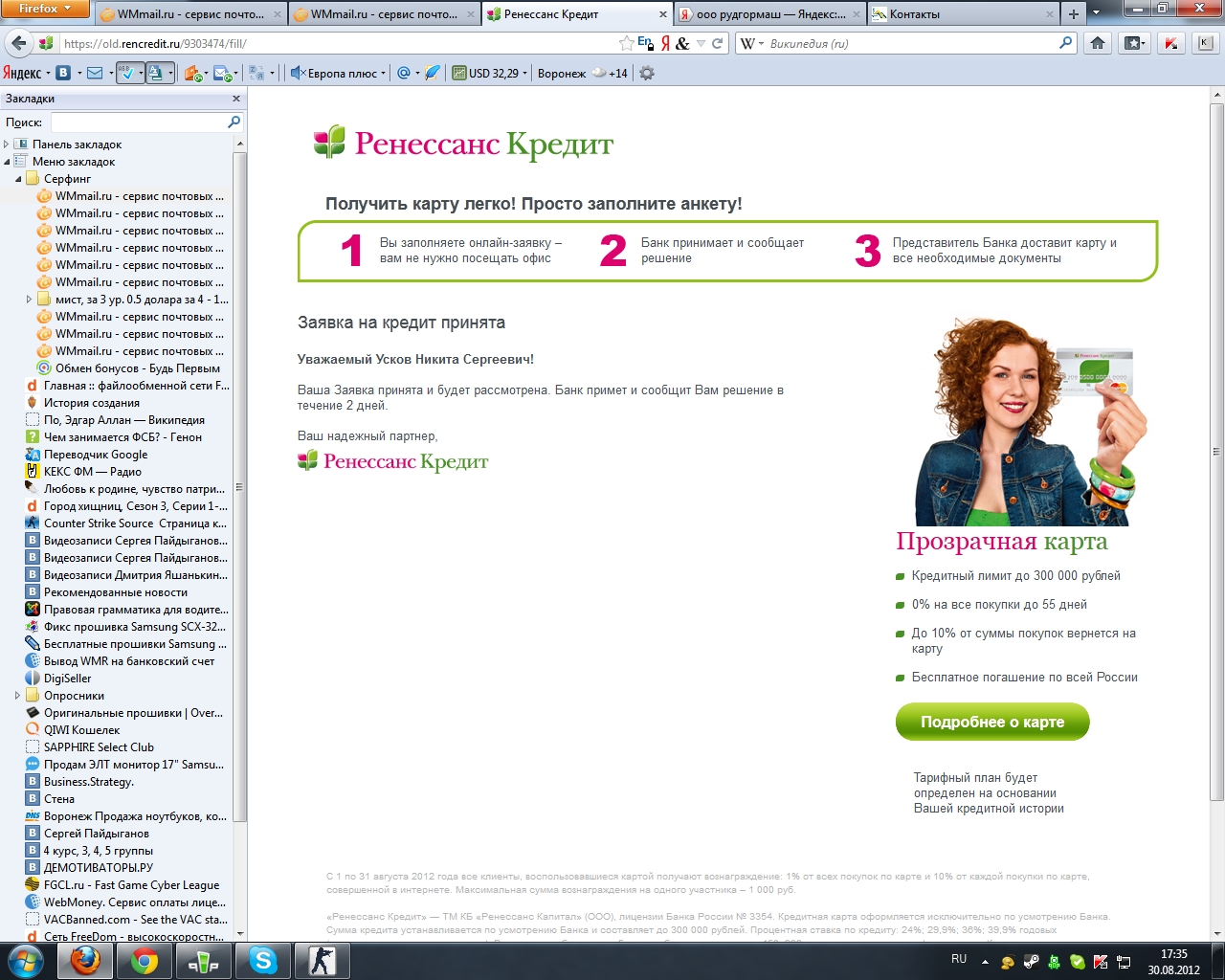Open the 'QIWI Кошелек' bookmark

pos(73,730)
